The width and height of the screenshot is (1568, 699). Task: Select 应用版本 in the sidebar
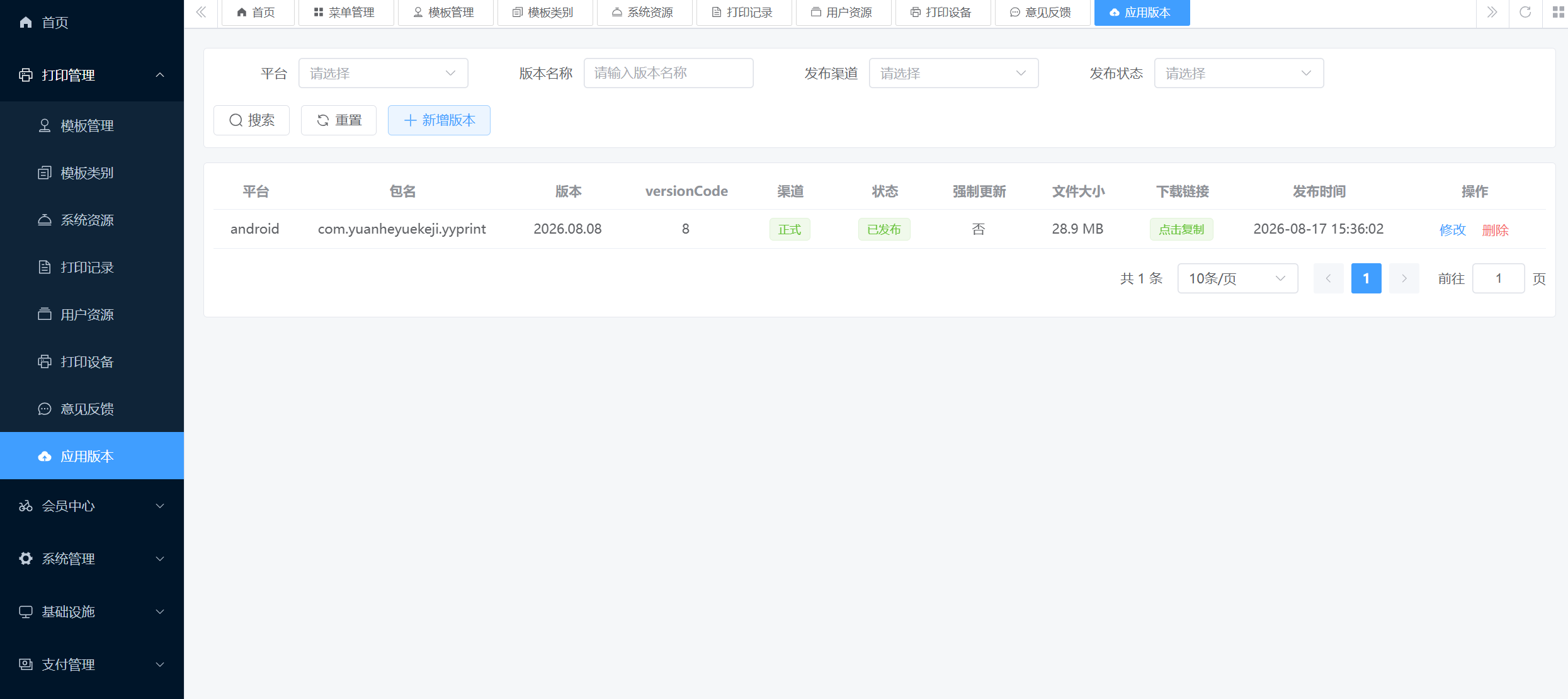pos(92,456)
